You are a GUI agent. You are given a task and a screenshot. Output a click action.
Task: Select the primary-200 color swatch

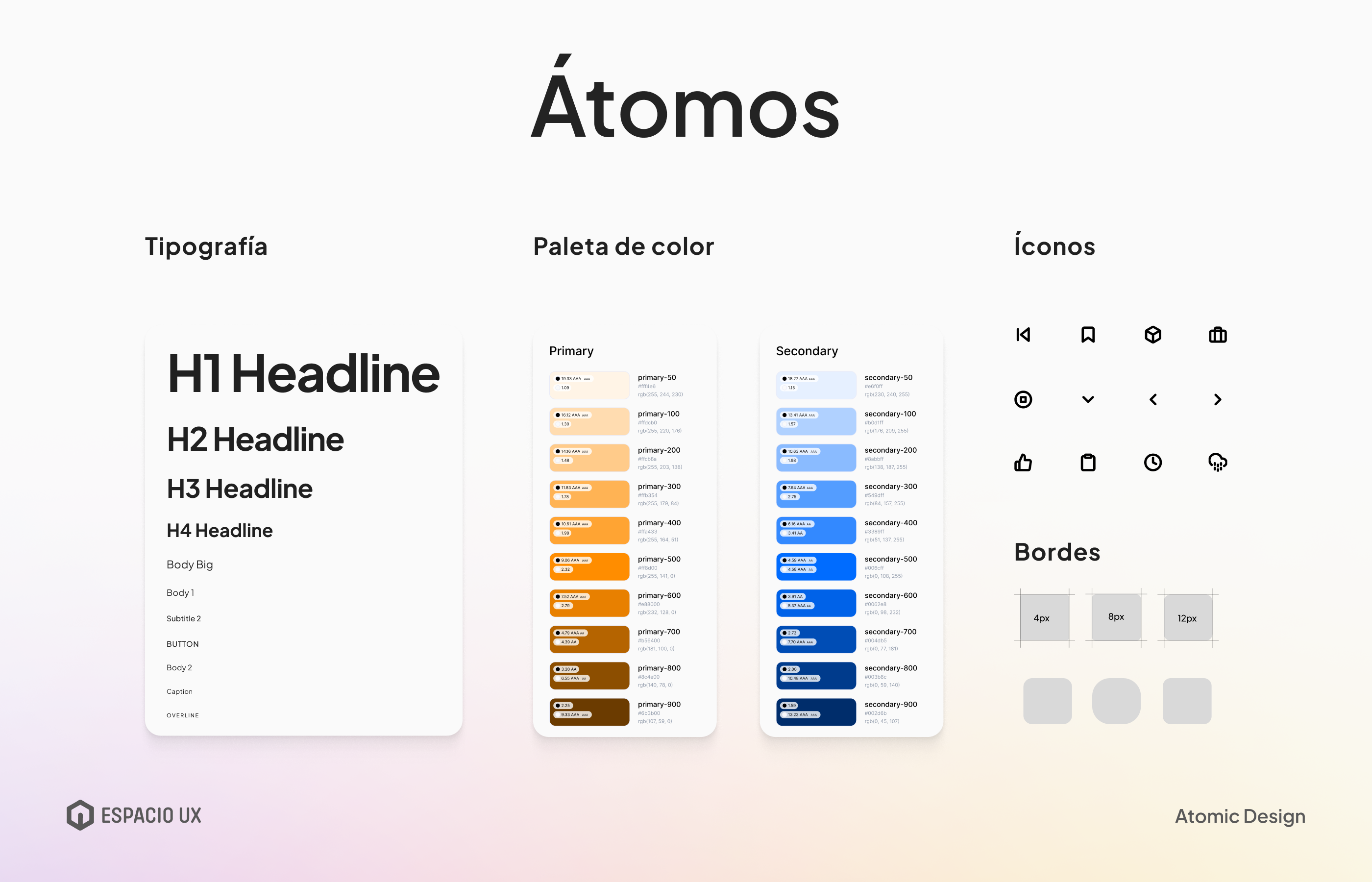tap(589, 458)
